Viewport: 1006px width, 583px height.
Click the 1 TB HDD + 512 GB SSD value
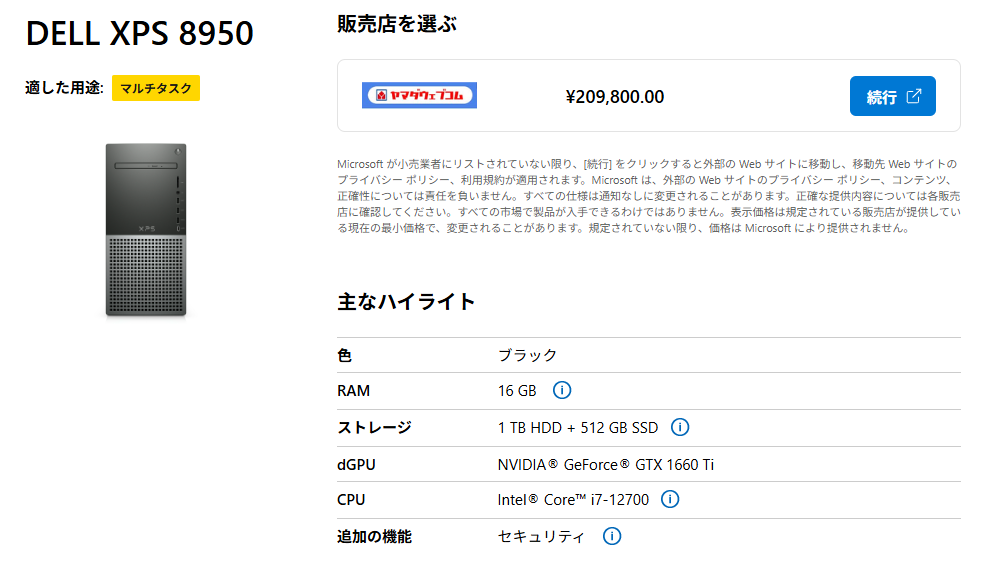(578, 428)
